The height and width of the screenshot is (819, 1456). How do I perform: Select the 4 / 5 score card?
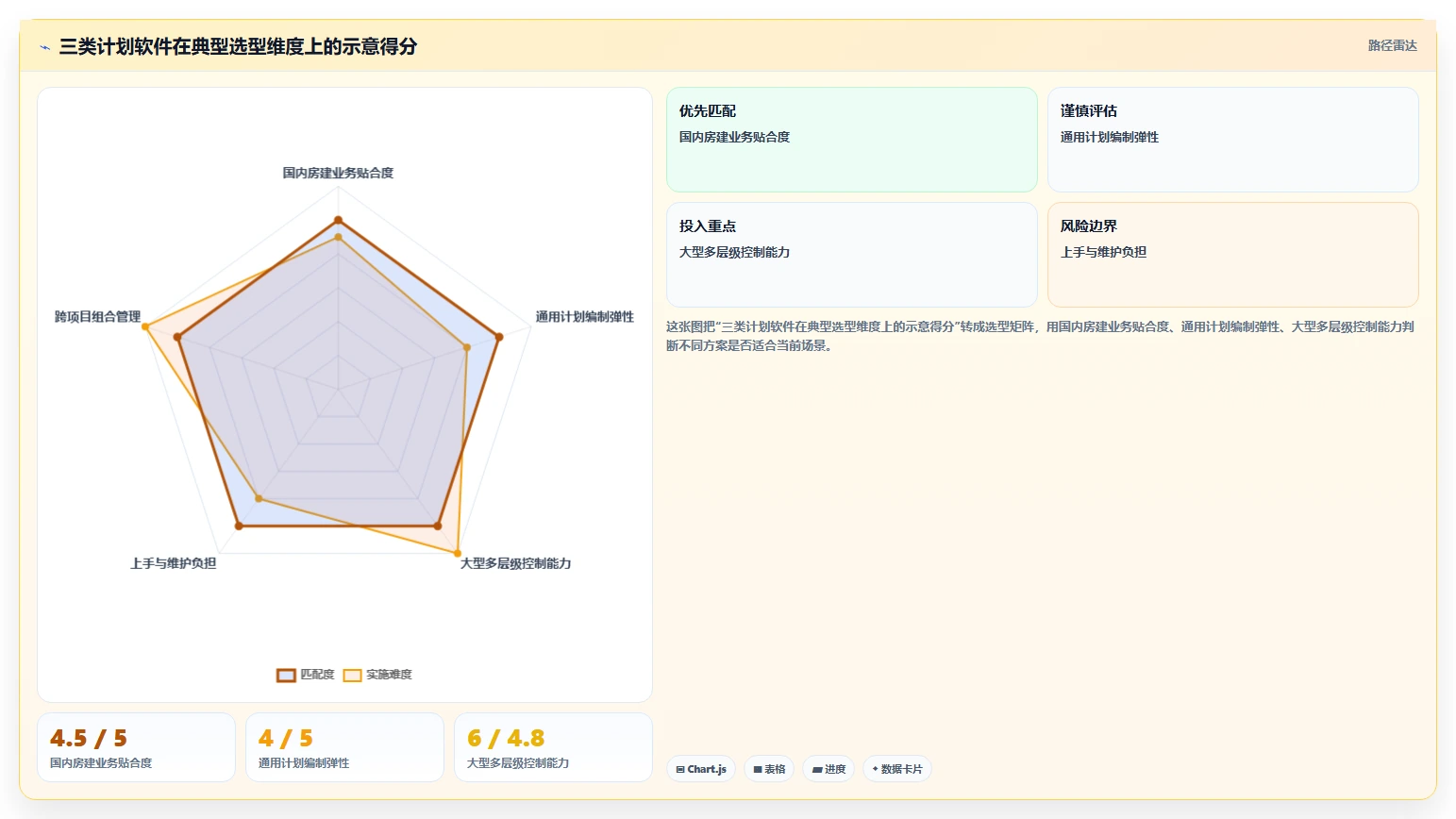point(344,747)
